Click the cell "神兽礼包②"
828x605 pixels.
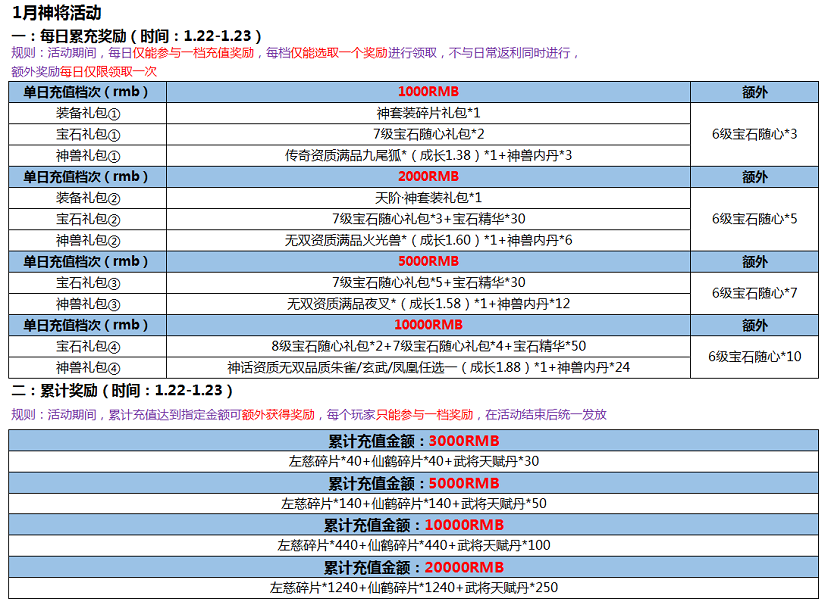point(88,241)
